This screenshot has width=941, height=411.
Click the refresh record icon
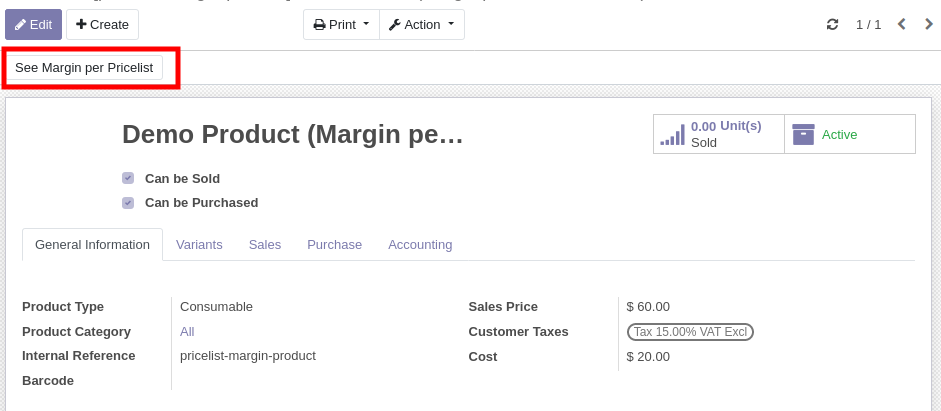[832, 24]
